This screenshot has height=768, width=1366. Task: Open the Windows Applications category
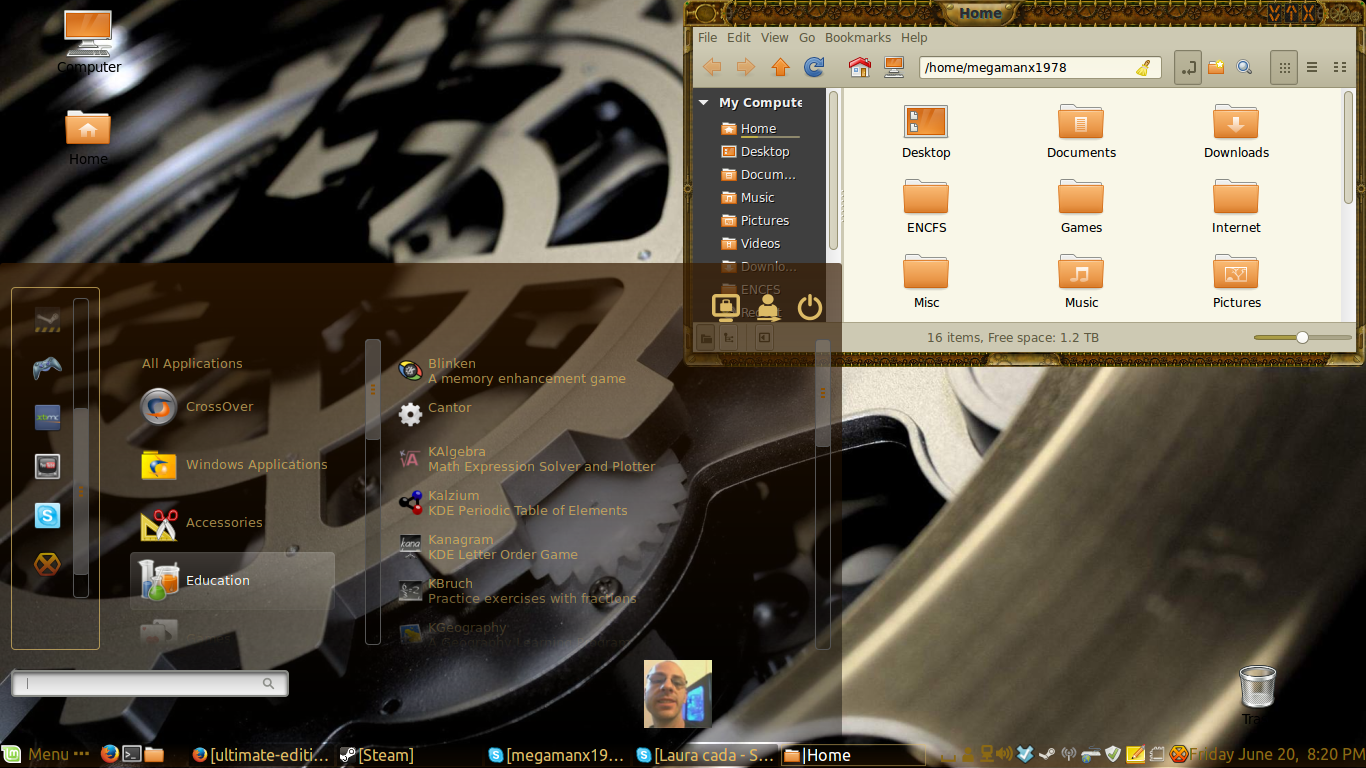(x=232, y=465)
